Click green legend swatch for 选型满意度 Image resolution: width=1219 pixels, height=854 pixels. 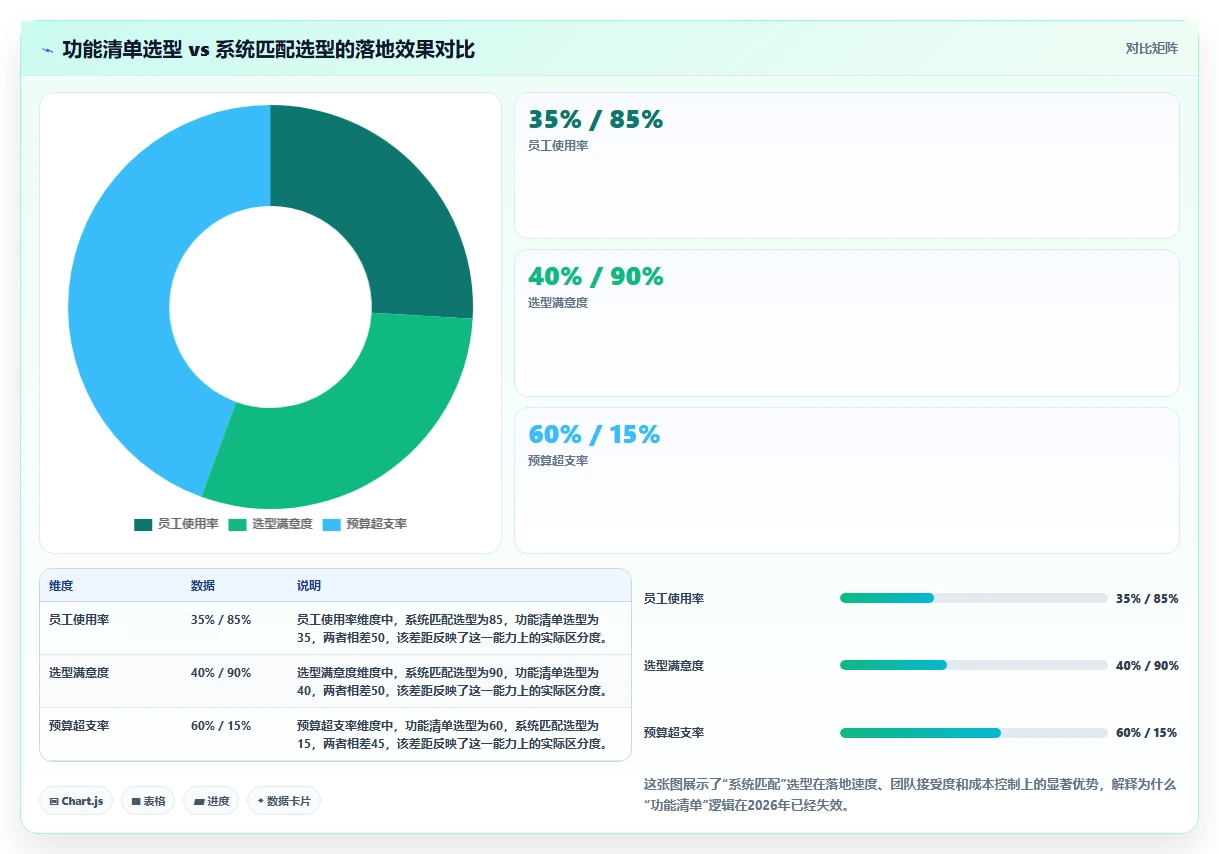[x=237, y=524]
